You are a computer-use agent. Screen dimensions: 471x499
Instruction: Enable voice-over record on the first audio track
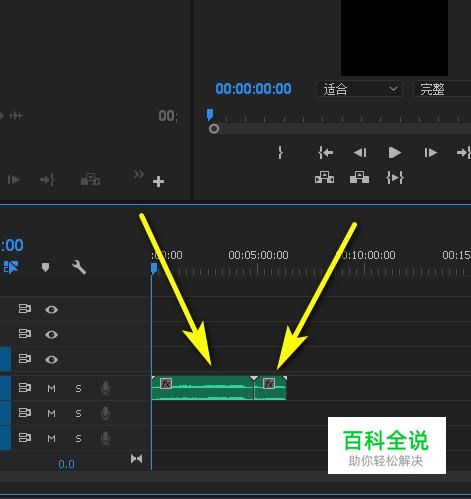point(105,388)
